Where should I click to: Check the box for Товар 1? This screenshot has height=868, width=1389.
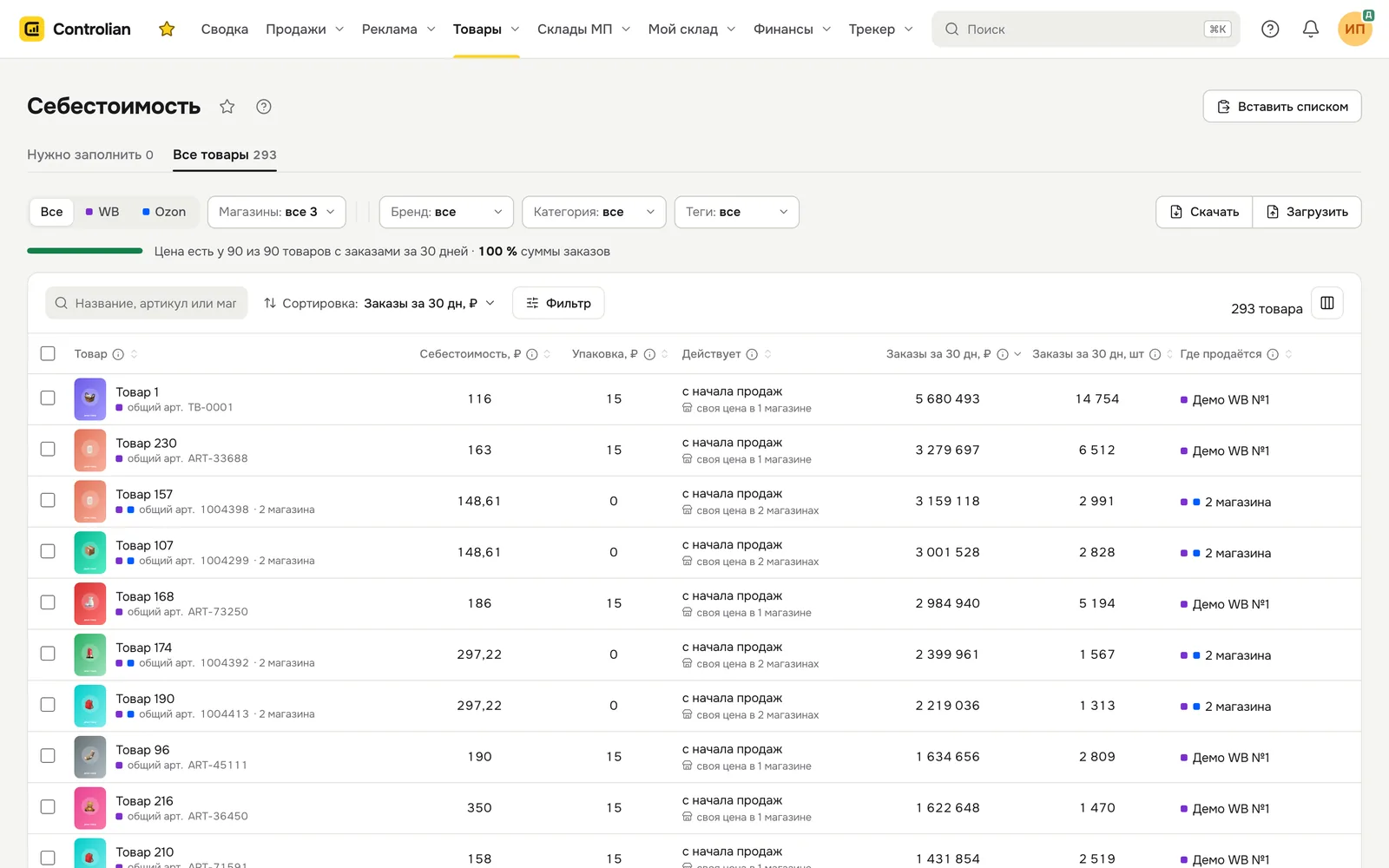tap(48, 398)
